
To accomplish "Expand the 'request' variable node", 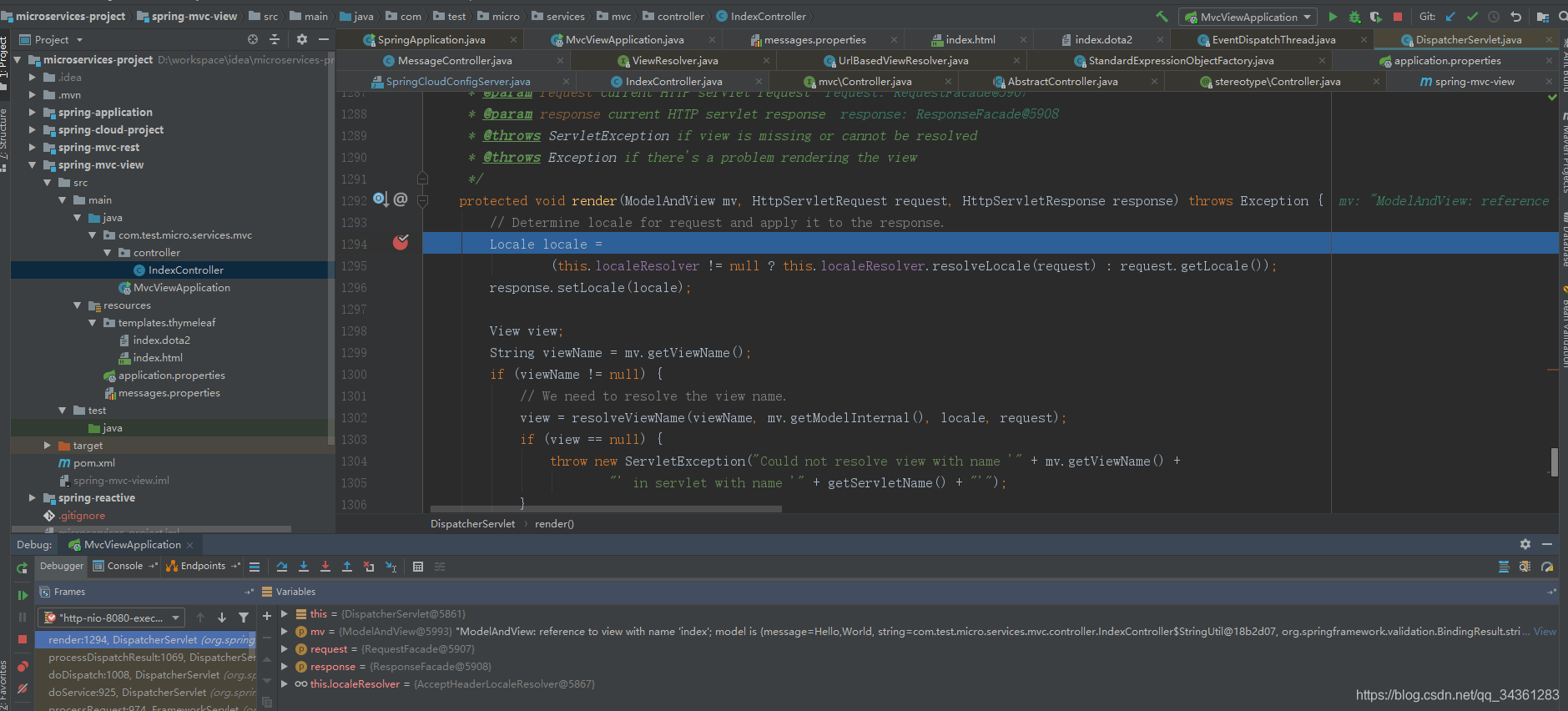I will coord(285,649).
